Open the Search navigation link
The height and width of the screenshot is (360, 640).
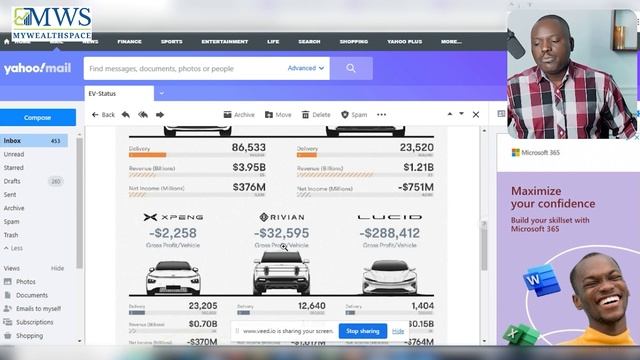[309, 42]
